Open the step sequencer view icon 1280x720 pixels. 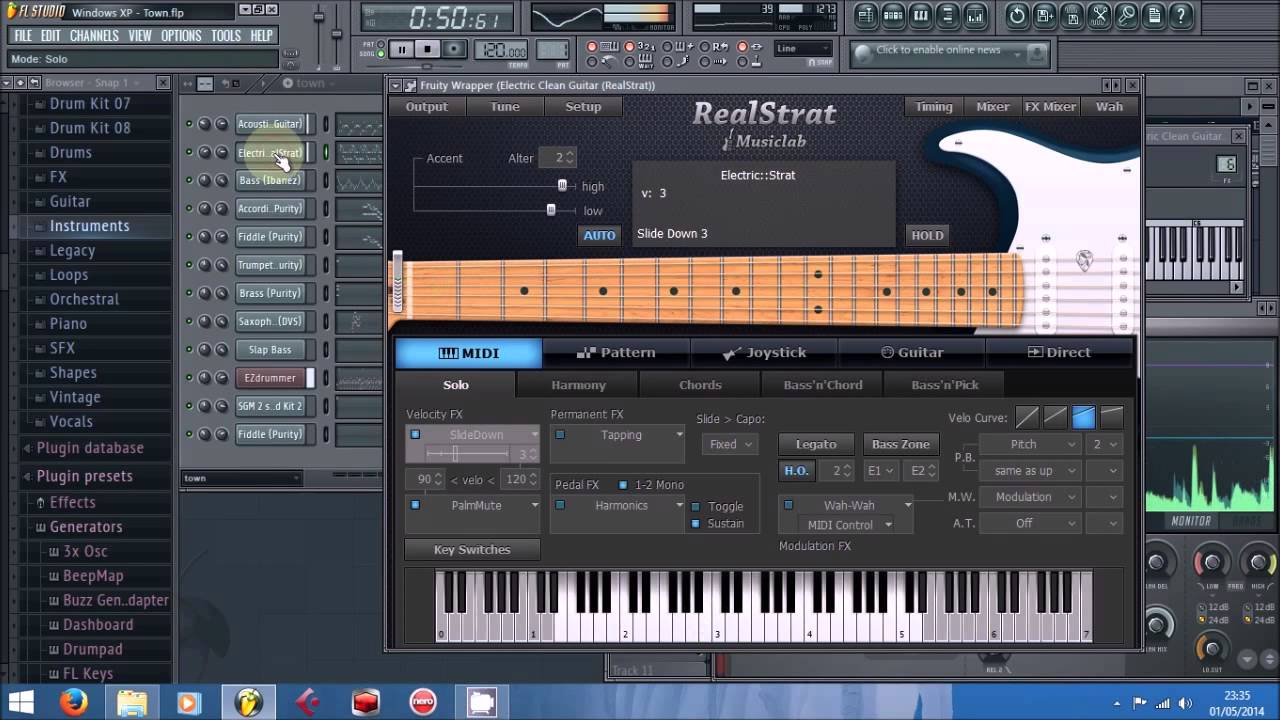(x=893, y=15)
